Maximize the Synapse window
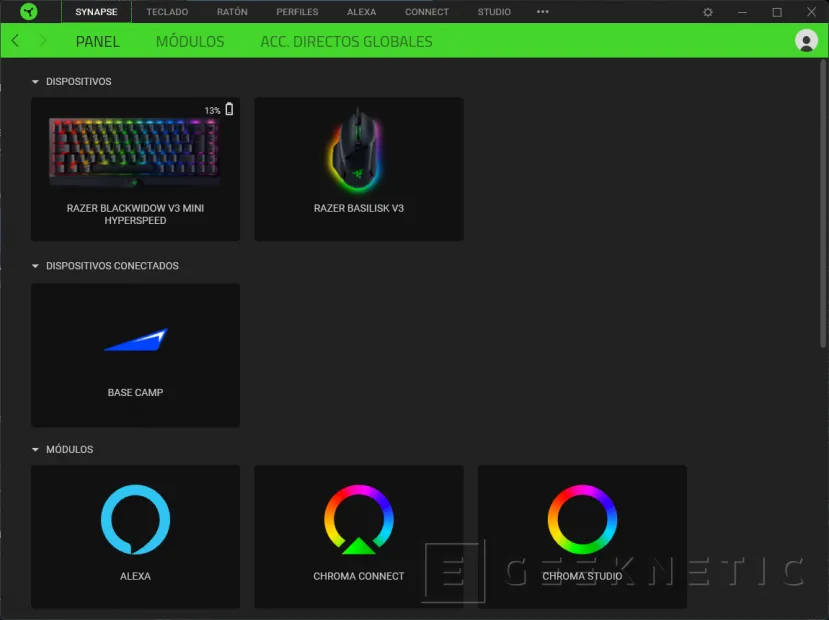Viewport: 829px width, 620px height. (x=777, y=12)
